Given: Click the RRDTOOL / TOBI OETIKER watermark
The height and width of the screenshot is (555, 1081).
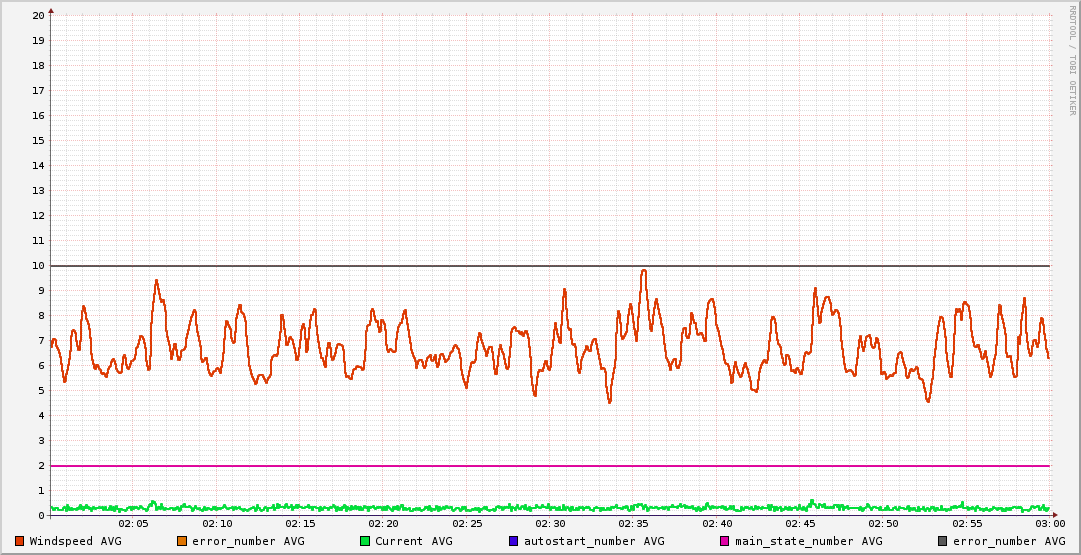Looking at the screenshot, I should click(x=1072, y=60).
